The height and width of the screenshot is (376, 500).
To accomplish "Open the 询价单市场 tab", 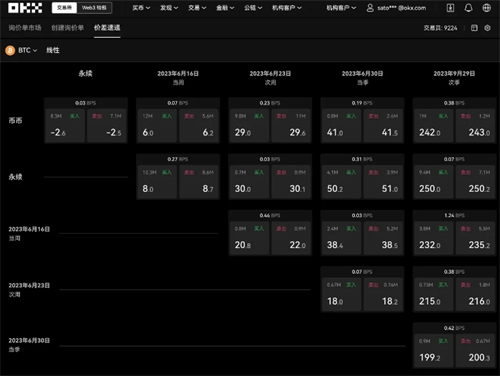I will 25,28.
